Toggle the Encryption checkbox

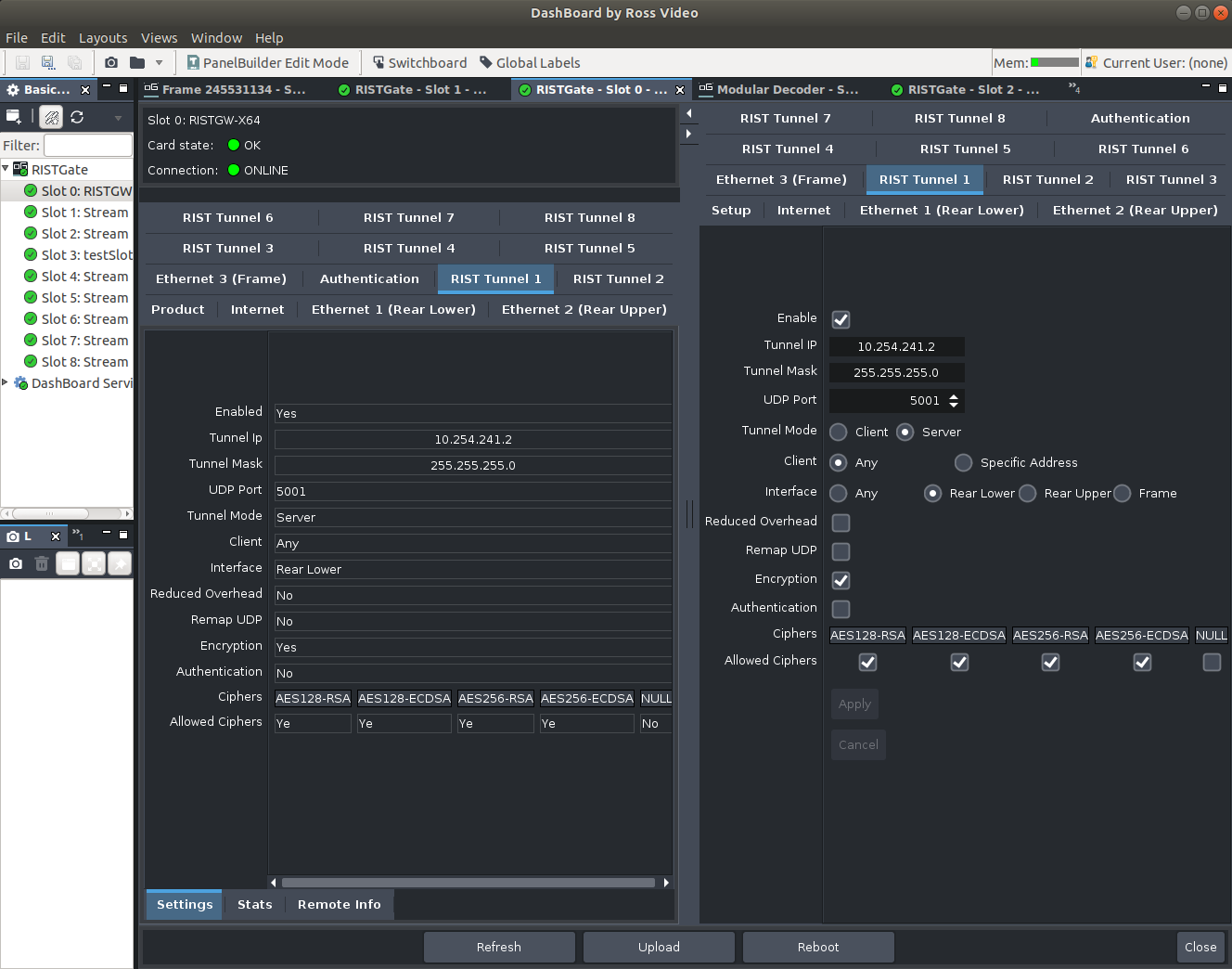tap(841, 580)
